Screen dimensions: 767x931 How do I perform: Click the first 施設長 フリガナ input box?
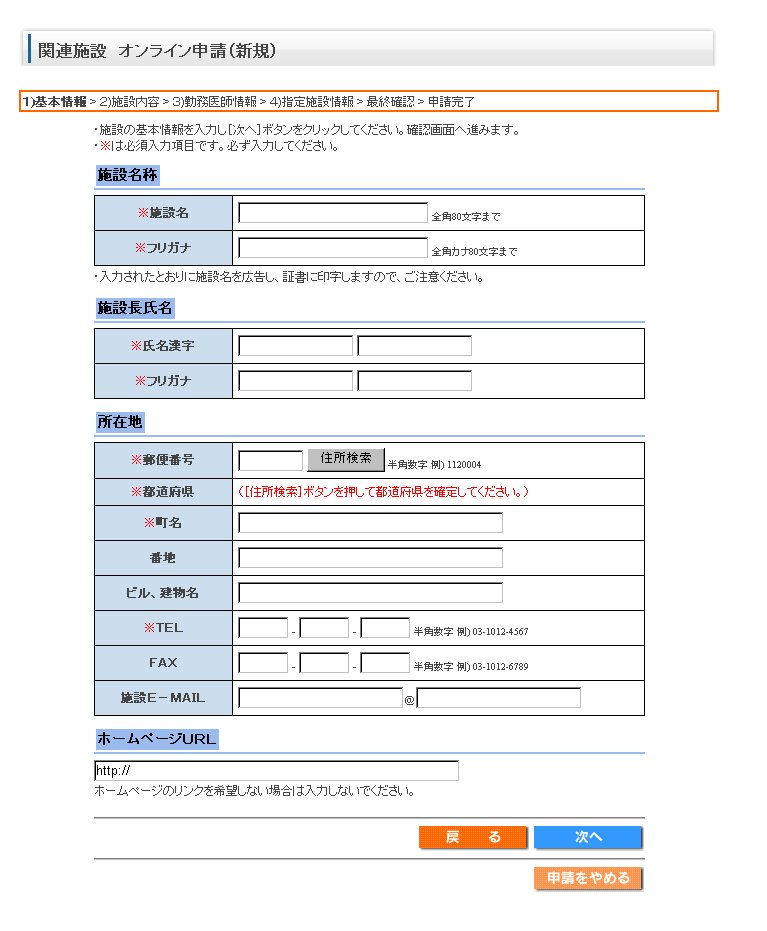click(295, 381)
